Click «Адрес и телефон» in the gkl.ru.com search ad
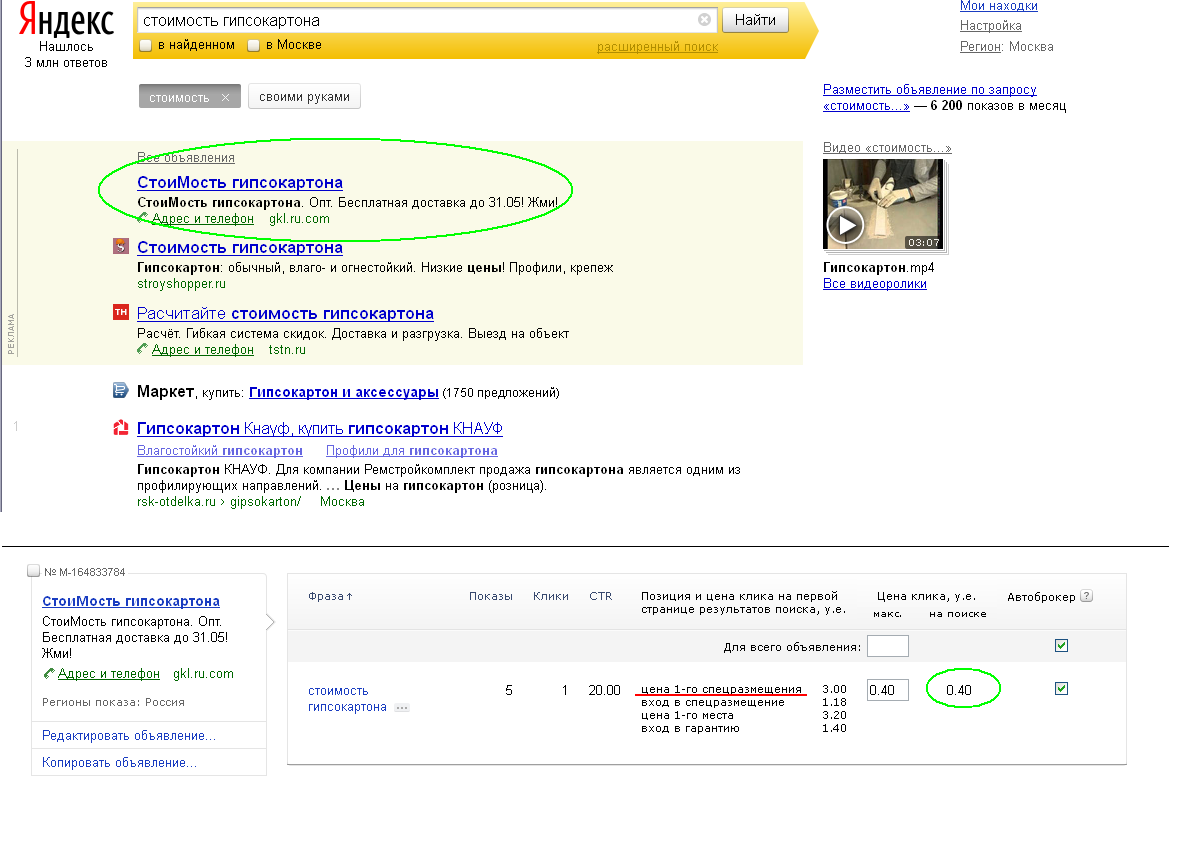Image resolution: width=1186 pixels, height=863 pixels. click(x=203, y=219)
